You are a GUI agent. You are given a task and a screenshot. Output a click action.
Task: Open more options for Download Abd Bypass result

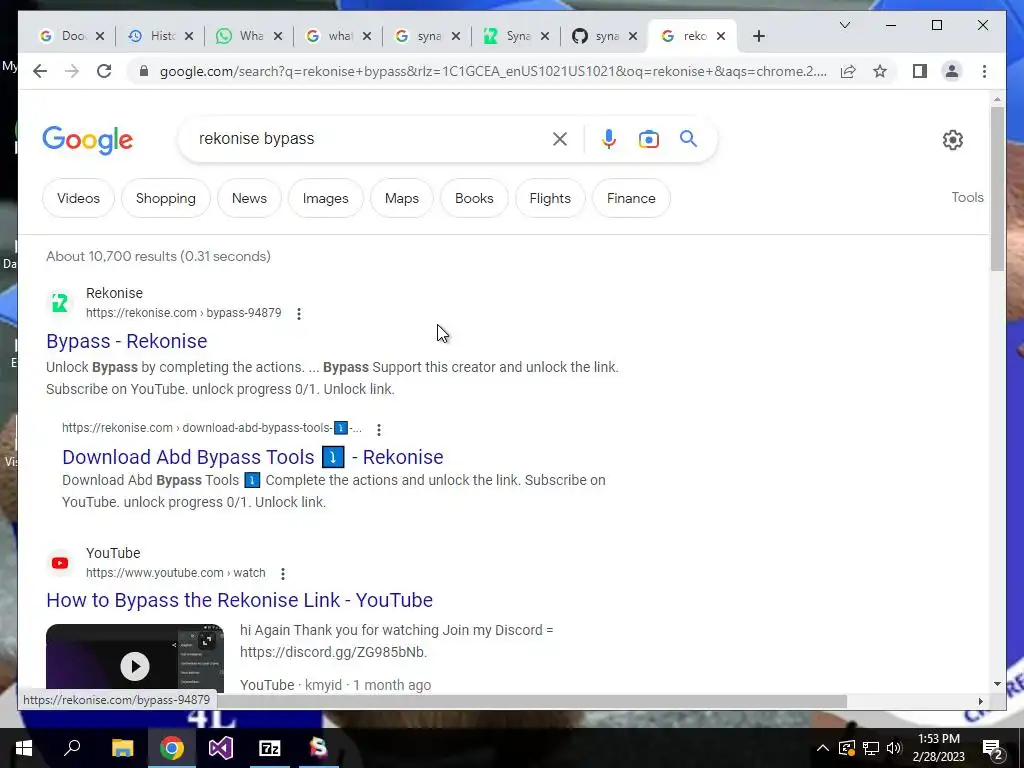coord(379,429)
